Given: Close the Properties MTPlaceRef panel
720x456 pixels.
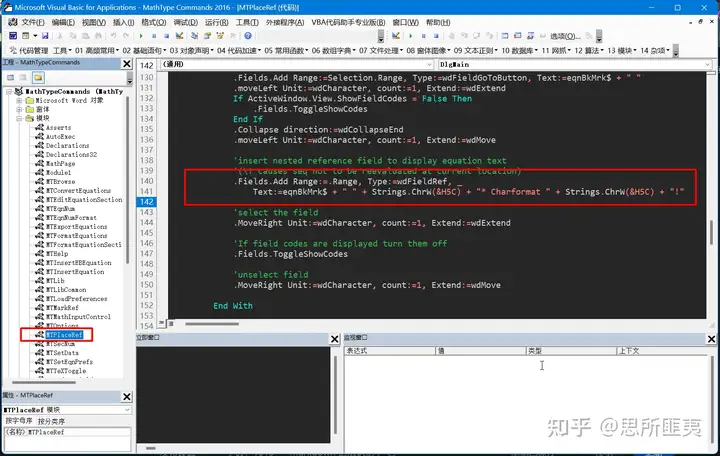Looking at the screenshot, I should 127,396.
